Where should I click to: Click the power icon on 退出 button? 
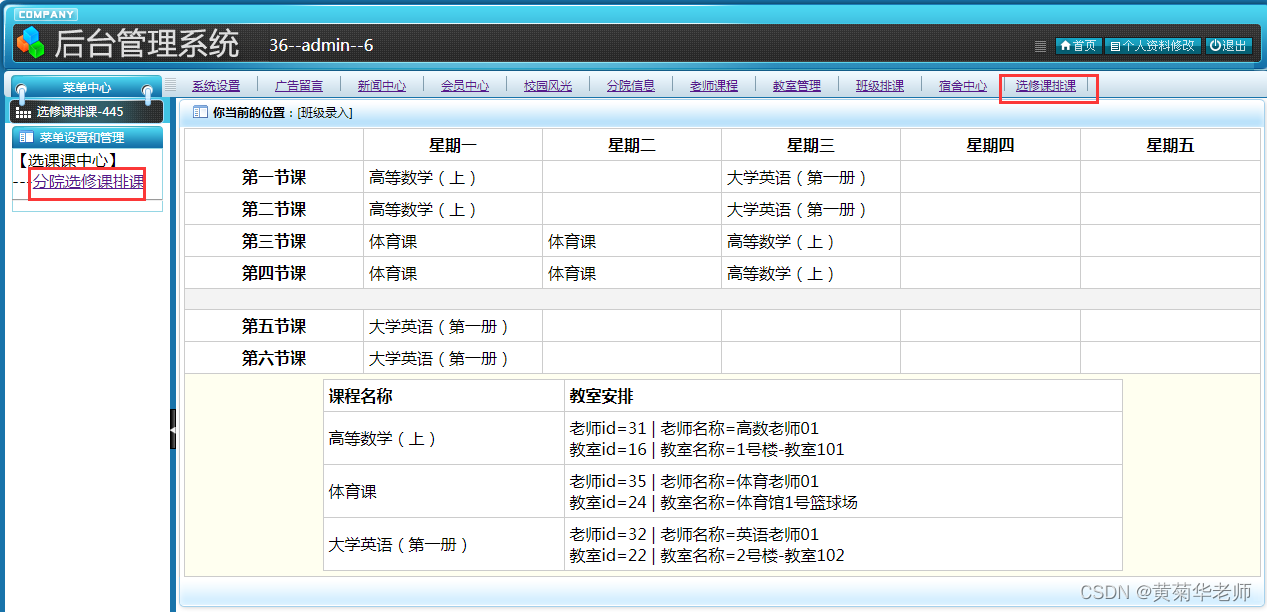(x=1217, y=46)
